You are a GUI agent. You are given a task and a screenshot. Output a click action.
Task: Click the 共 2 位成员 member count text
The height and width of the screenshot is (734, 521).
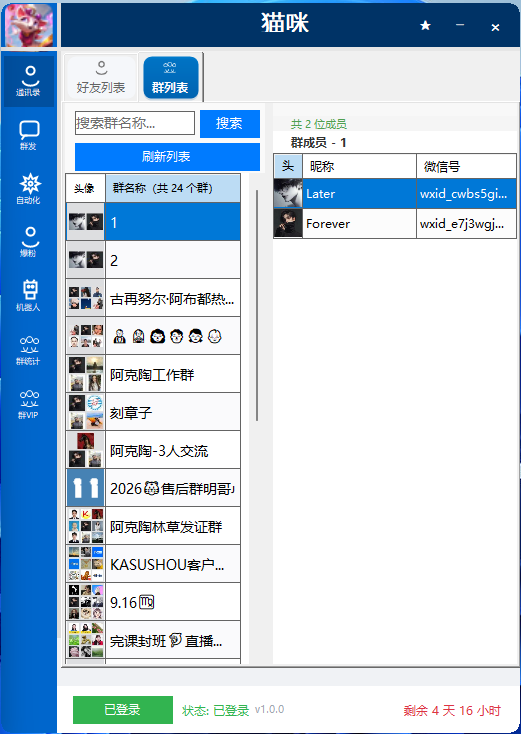coord(319,124)
